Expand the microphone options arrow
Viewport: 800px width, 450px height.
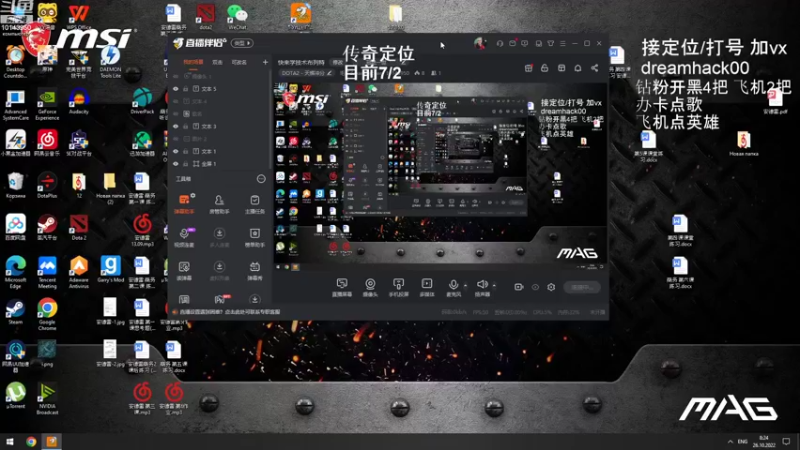pyautogui.click(x=465, y=286)
